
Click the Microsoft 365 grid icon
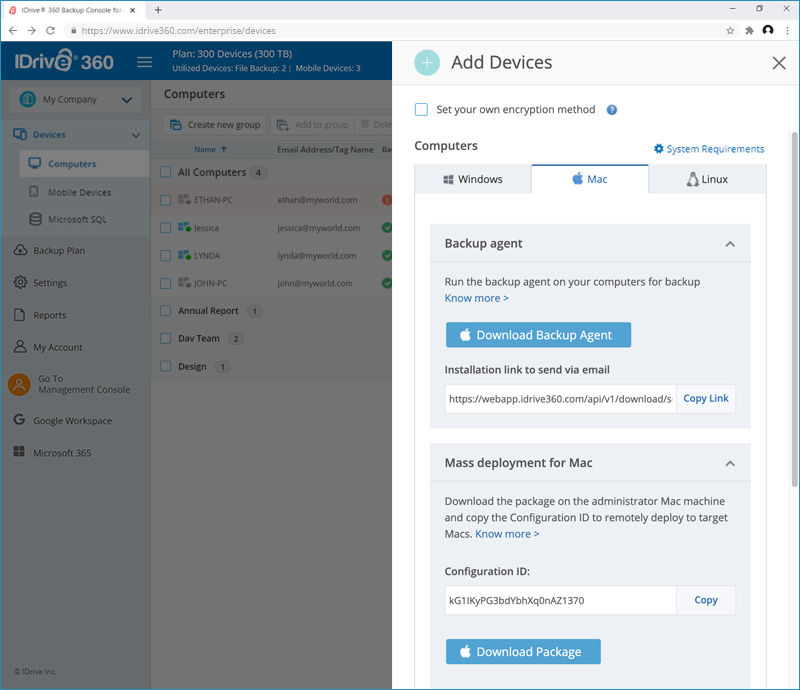click(19, 452)
